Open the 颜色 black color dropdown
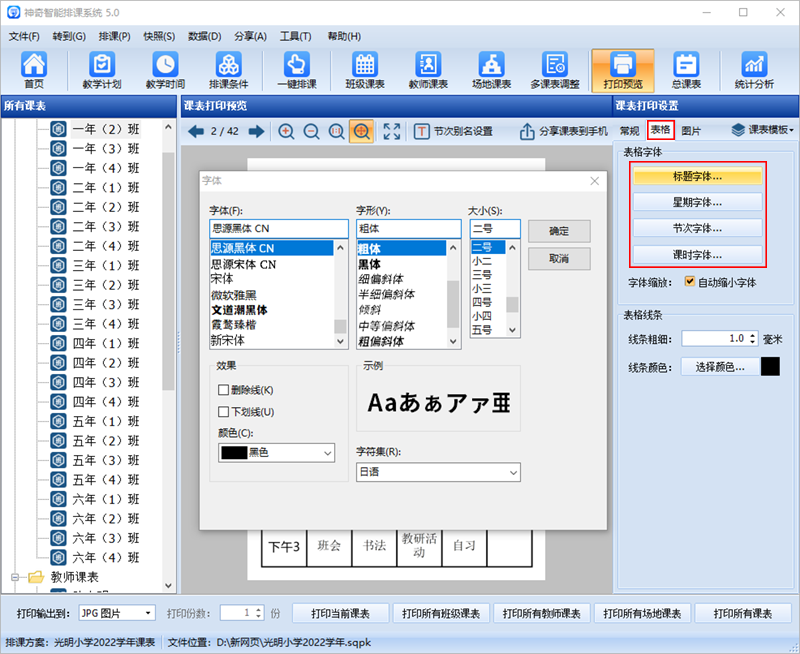The image size is (800, 654). [277, 452]
